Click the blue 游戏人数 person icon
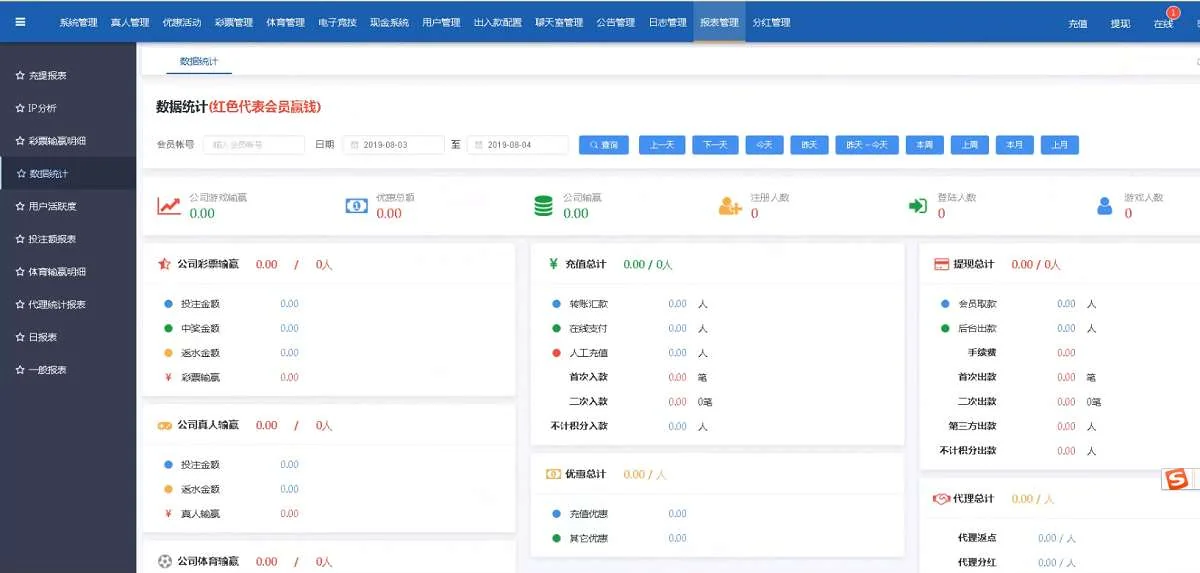 tap(1104, 206)
